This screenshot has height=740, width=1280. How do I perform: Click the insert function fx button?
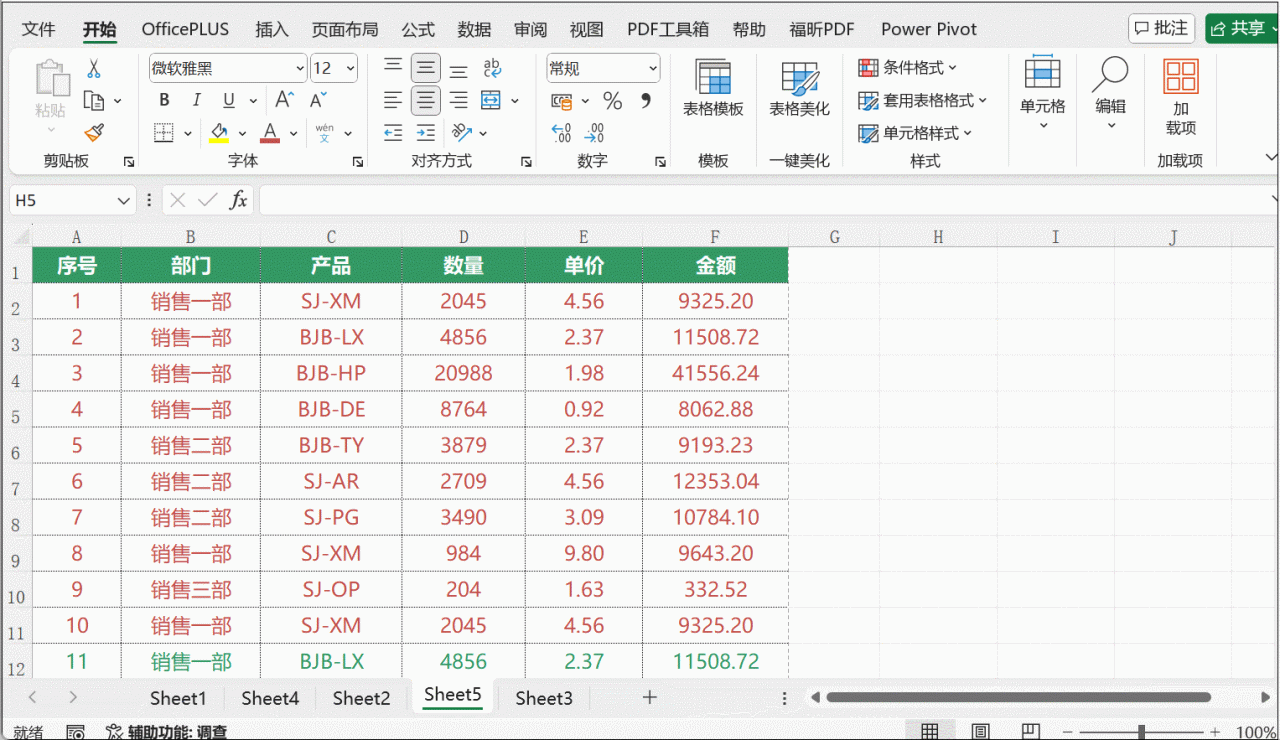tap(238, 200)
